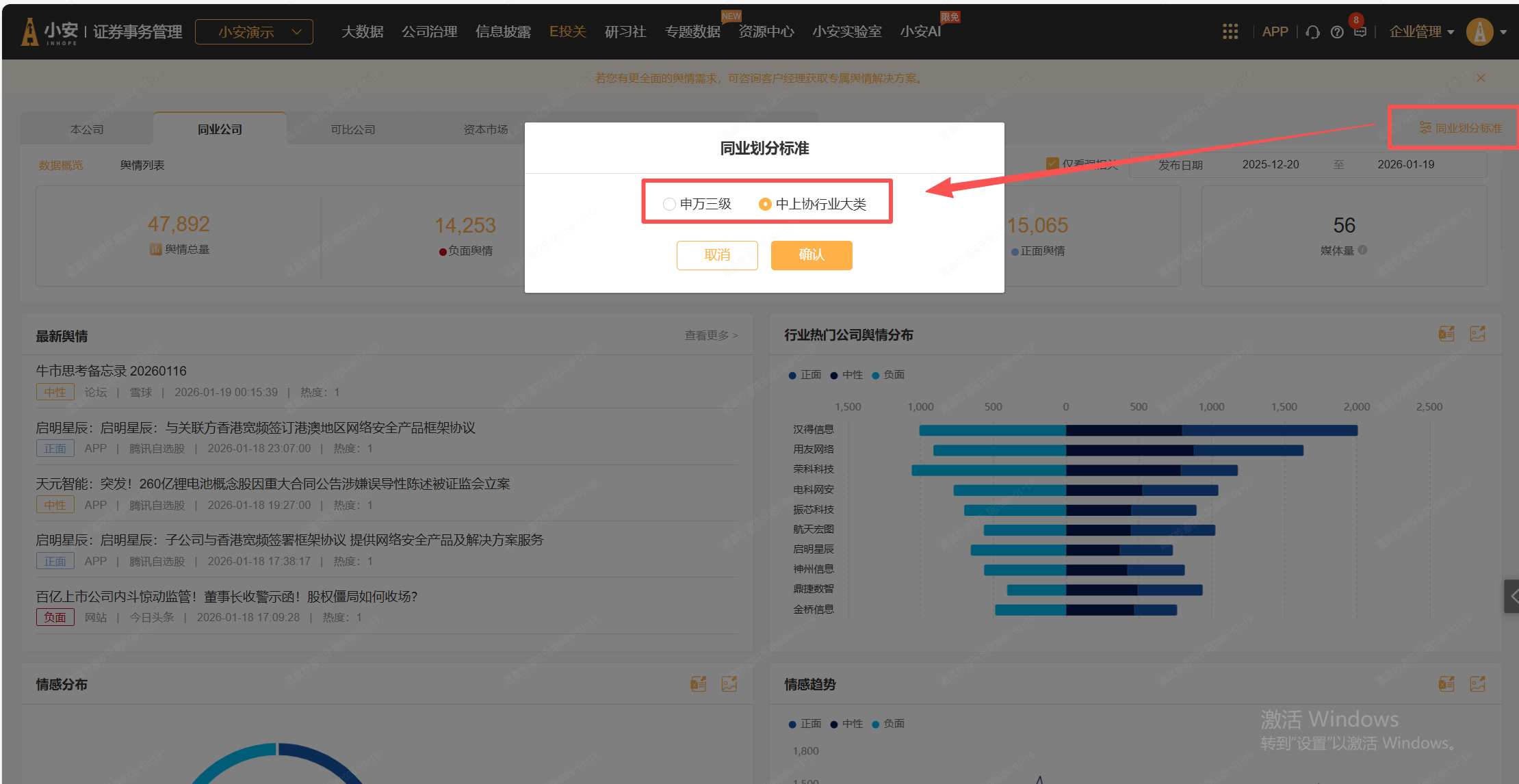
Task: Save the sentiment trend chart as image
Action: pos(1477,683)
